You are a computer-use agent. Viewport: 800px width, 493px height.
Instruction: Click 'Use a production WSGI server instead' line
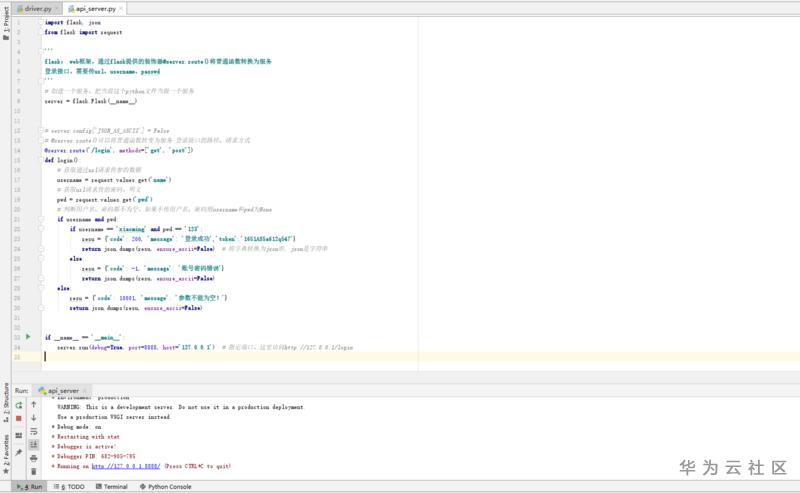[114, 417]
